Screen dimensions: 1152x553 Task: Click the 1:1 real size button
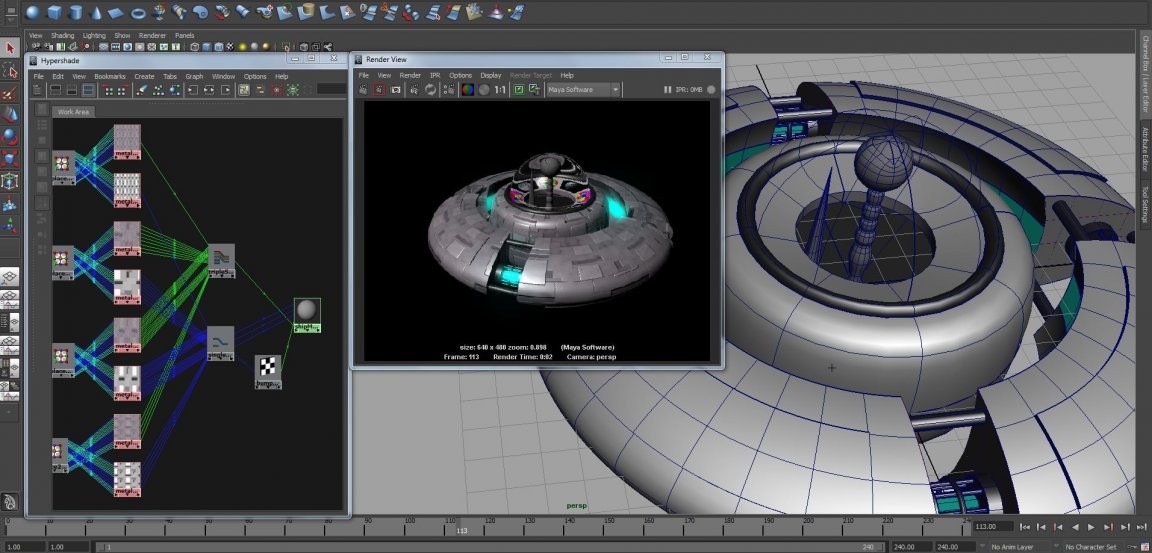499,89
